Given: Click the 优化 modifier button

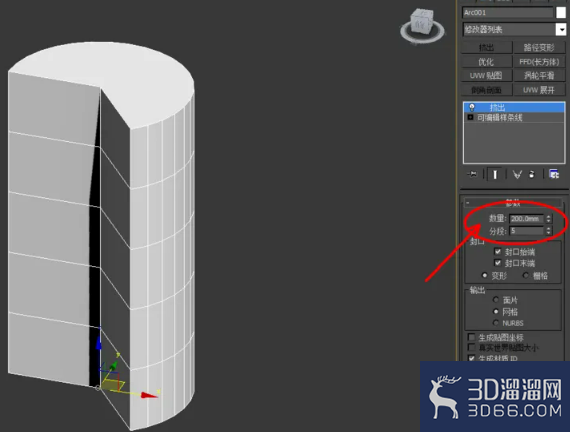Looking at the screenshot, I should point(486,62).
